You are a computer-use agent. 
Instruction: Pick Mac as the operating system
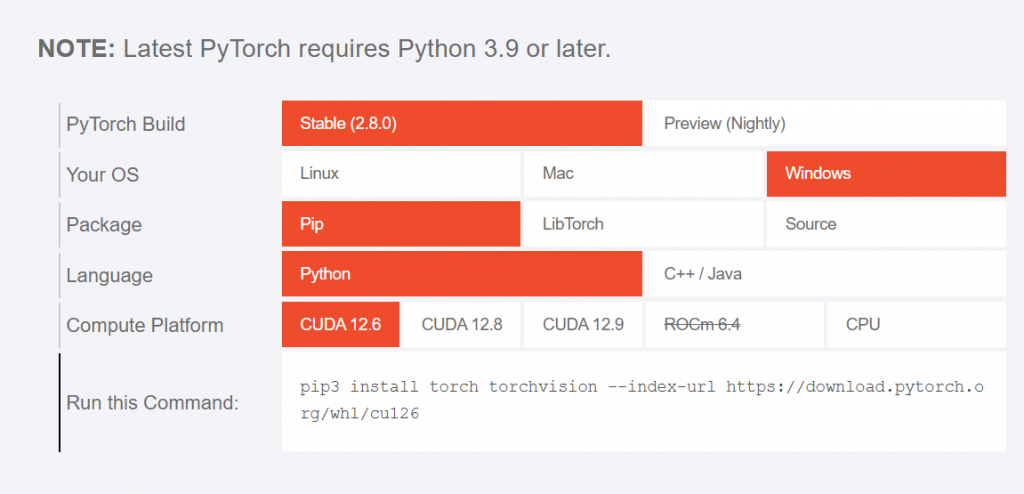pyautogui.click(x=642, y=174)
